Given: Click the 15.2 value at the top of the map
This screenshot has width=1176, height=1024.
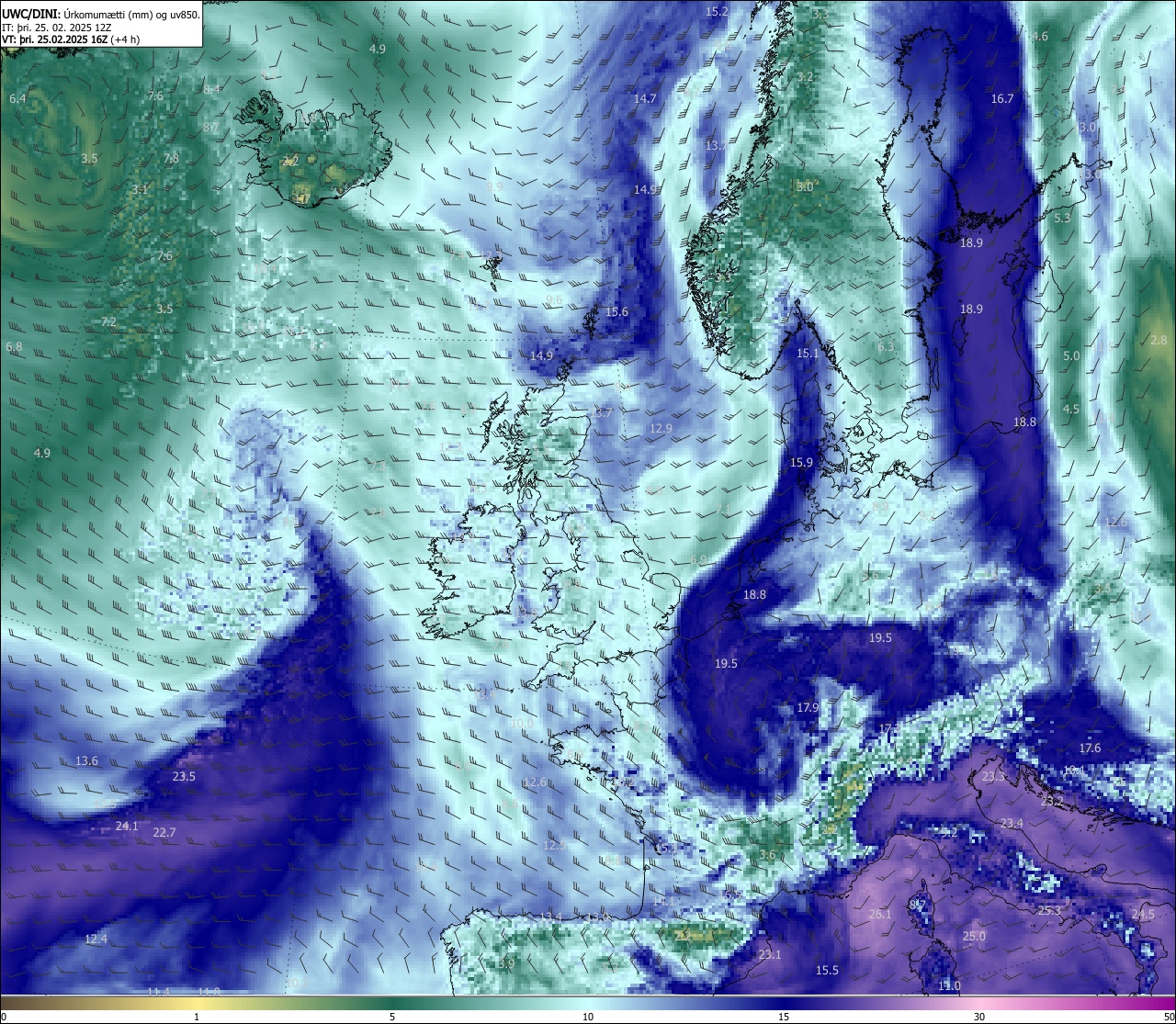Looking at the screenshot, I should click(x=717, y=11).
